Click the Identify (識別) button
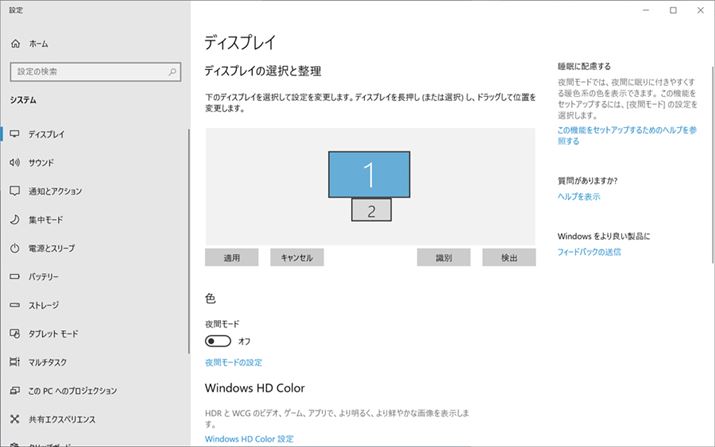This screenshot has width=715, height=447. (x=443, y=258)
